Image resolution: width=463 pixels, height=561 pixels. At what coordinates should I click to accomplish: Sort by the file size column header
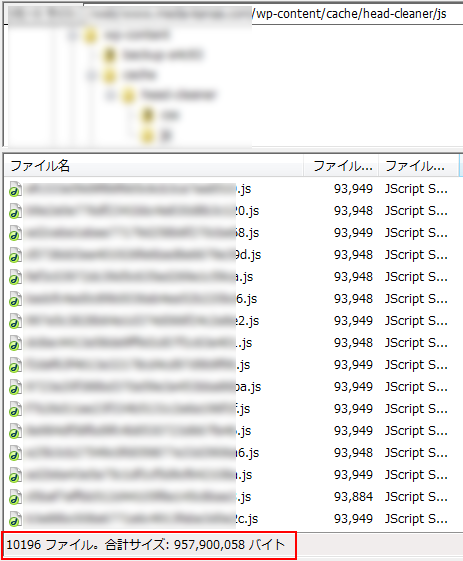point(341,166)
